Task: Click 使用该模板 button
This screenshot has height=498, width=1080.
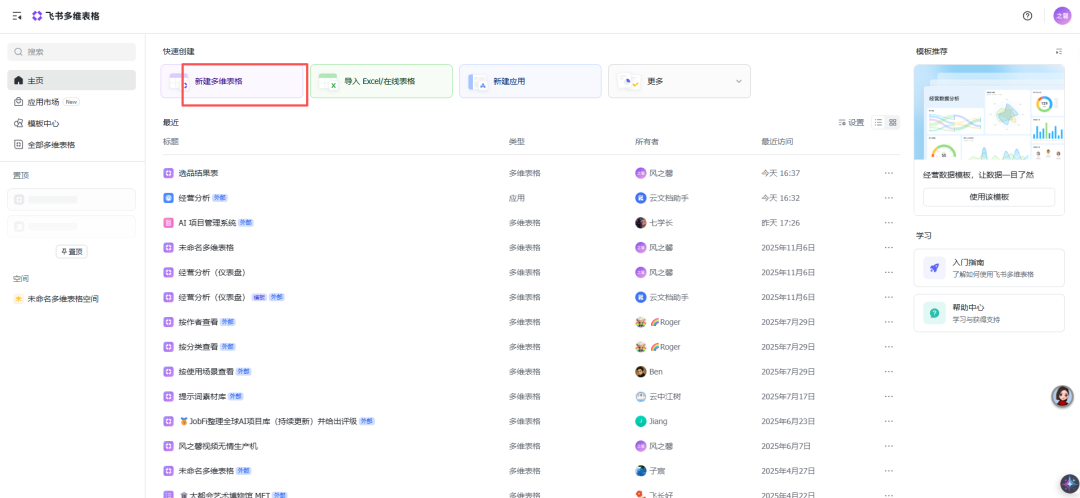Action: (x=988, y=196)
